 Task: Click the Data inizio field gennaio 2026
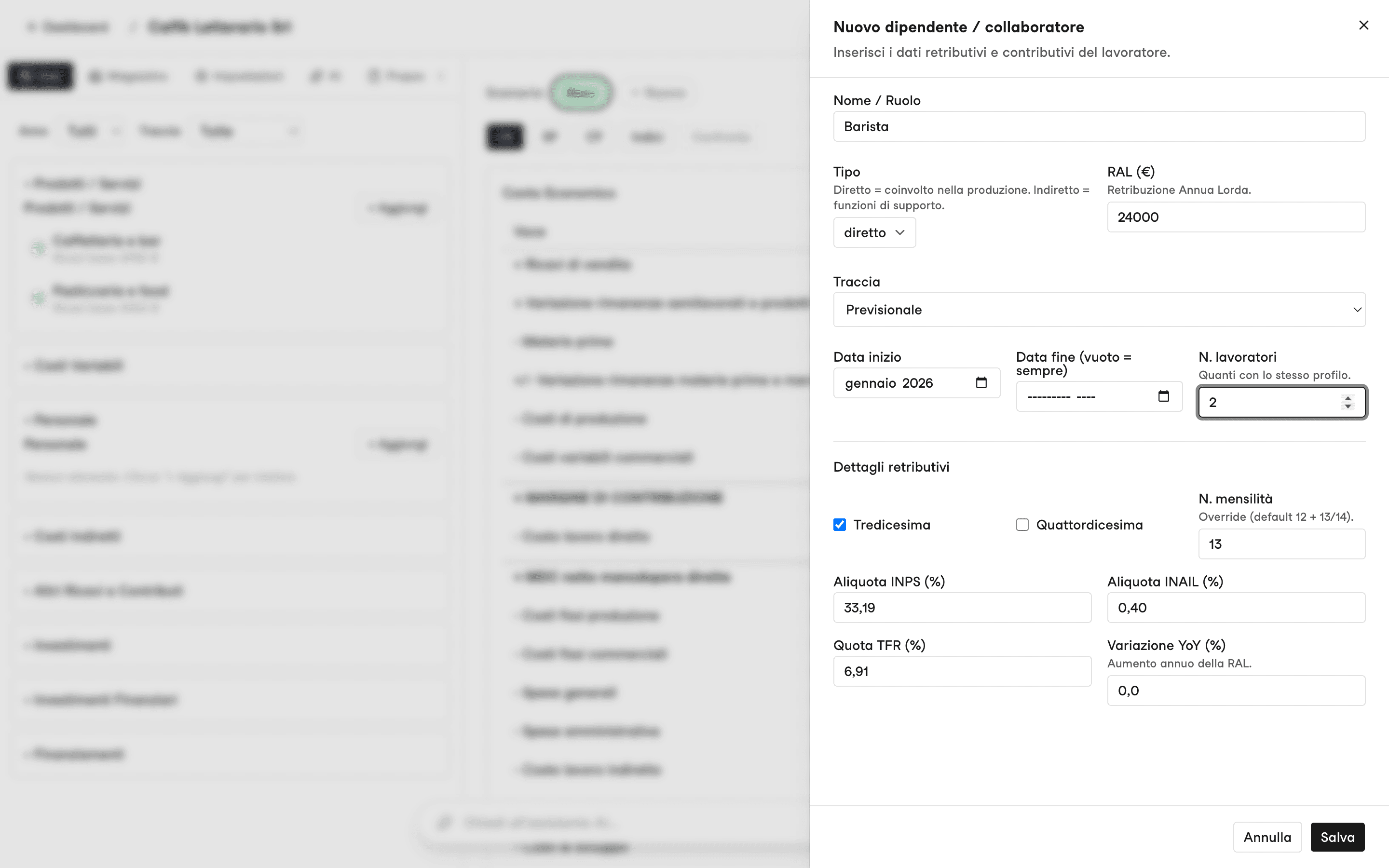point(916,383)
